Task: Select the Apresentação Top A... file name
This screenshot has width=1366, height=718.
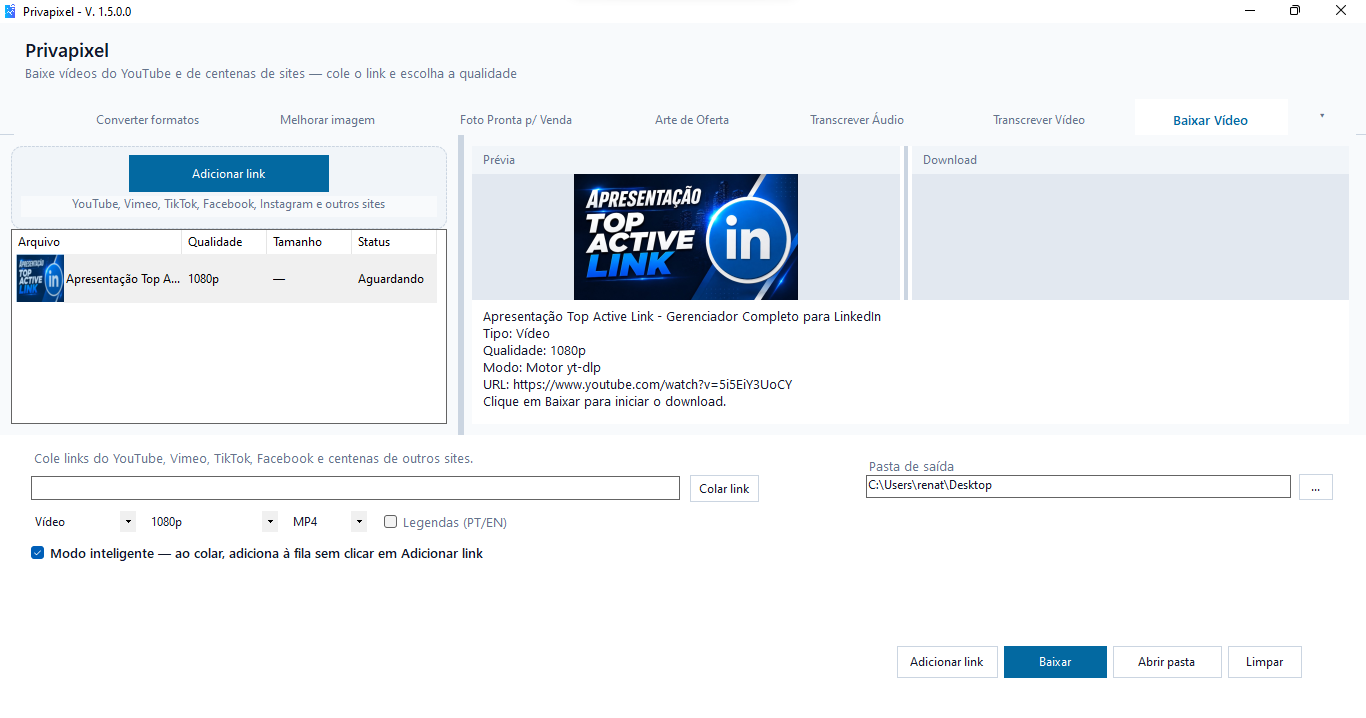Action: [123, 279]
